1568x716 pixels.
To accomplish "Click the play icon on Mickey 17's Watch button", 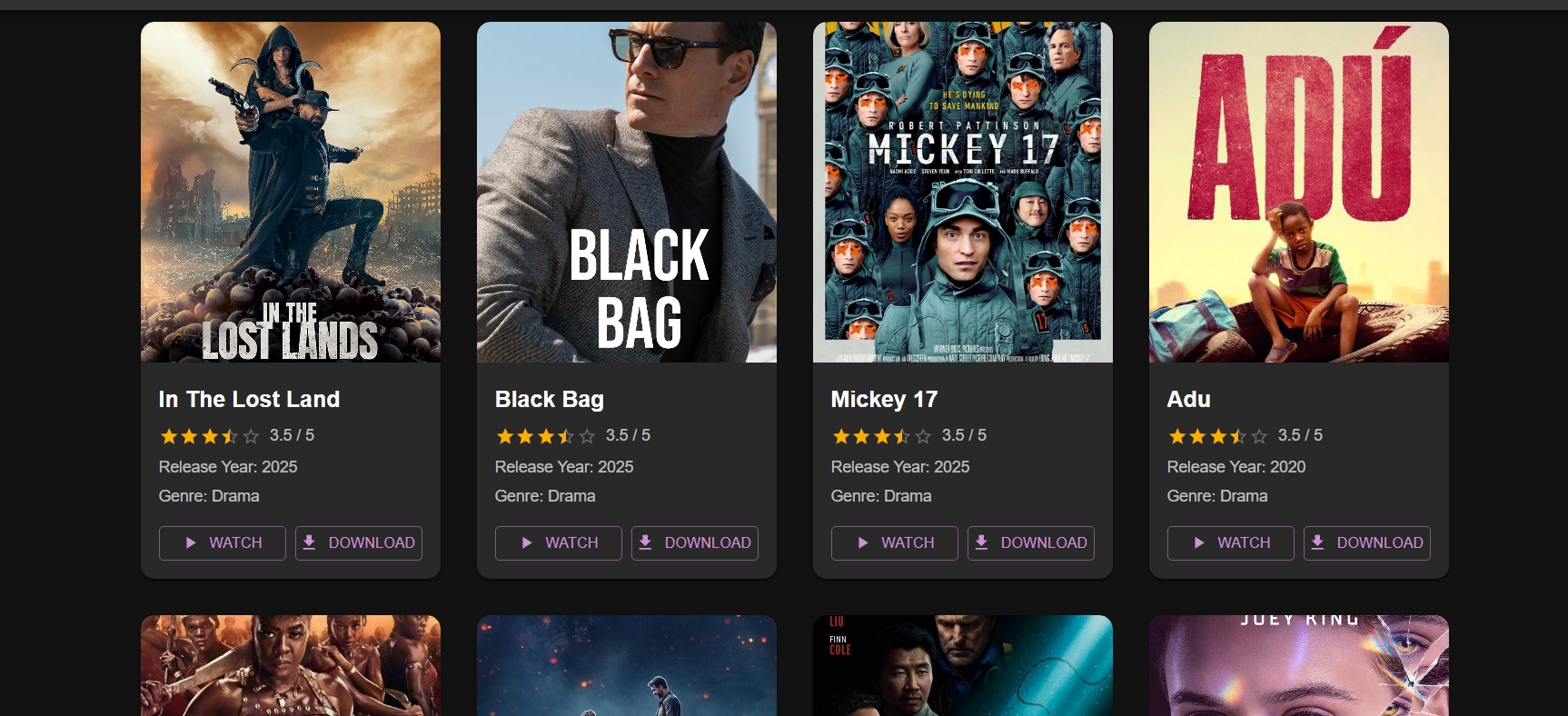I will [863, 542].
